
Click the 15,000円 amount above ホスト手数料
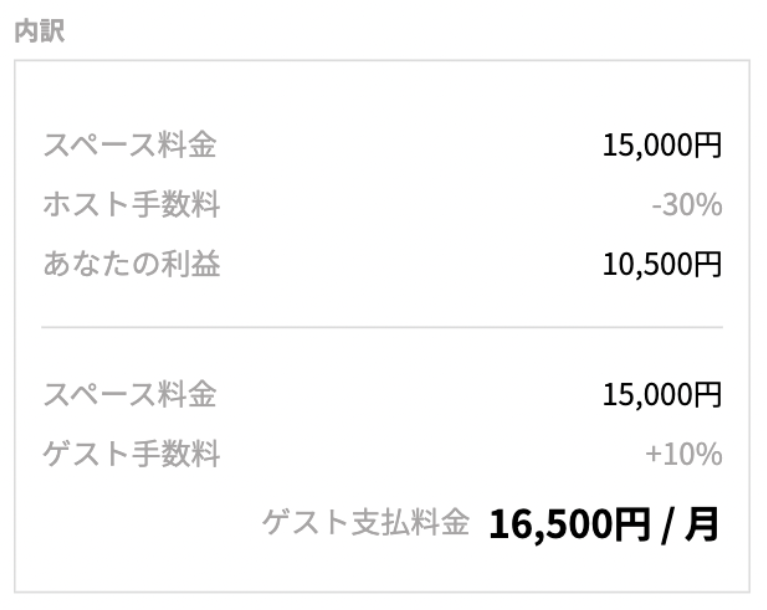pos(661,146)
